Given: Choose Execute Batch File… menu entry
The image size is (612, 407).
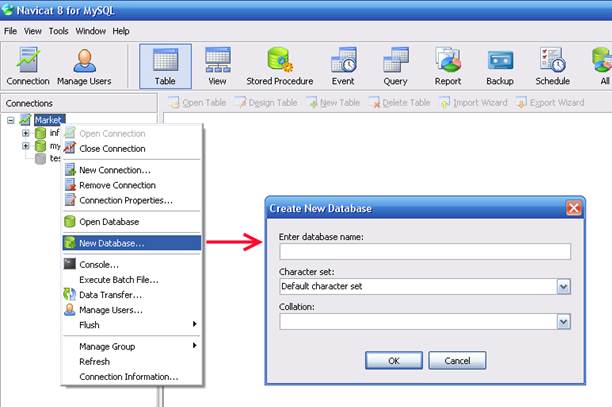Looking at the screenshot, I should click(132, 280).
